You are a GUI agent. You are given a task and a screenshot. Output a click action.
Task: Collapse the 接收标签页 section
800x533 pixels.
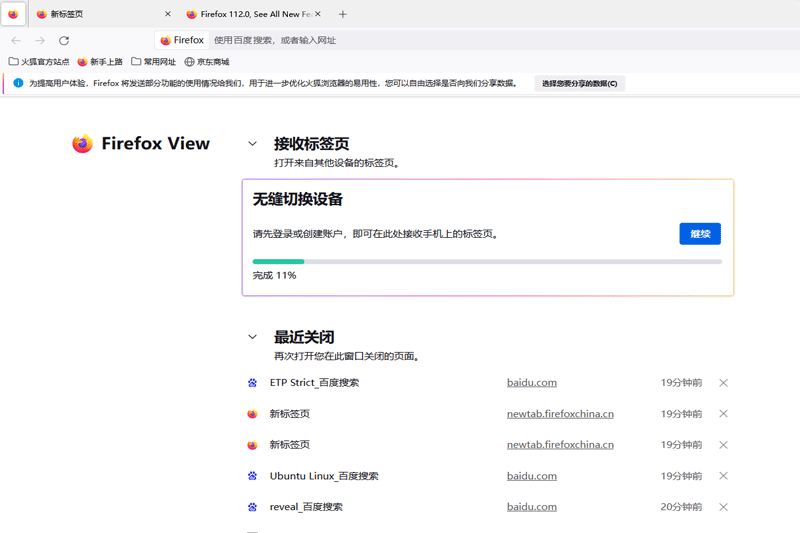point(253,144)
